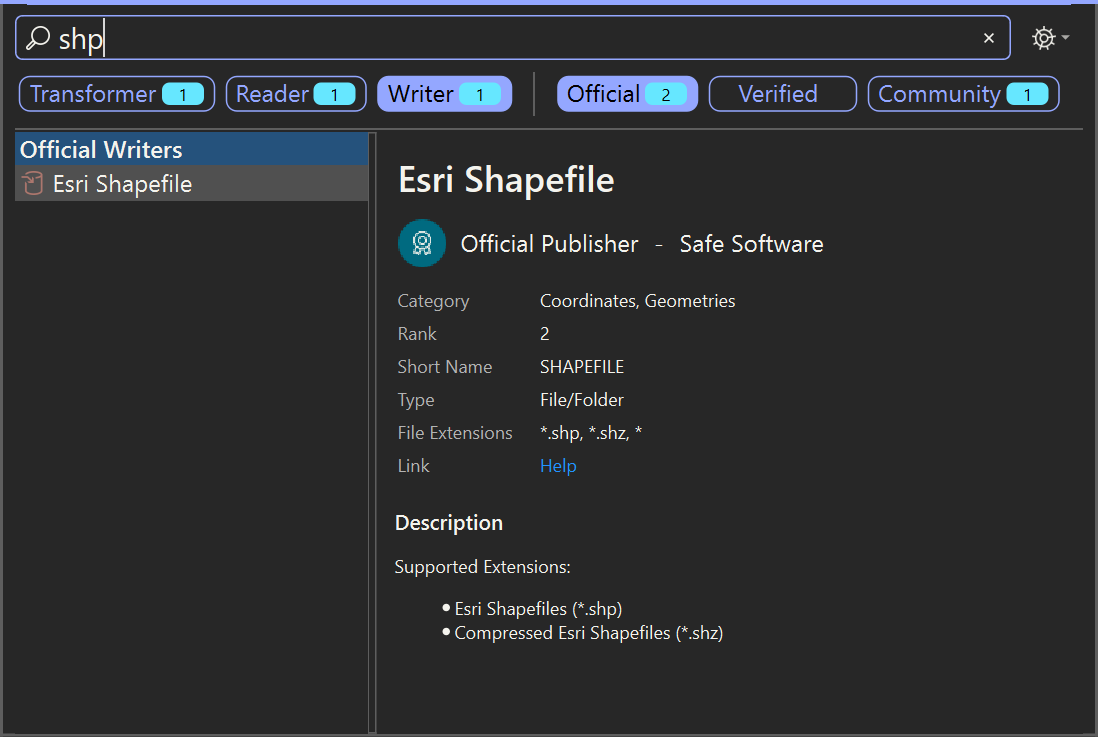Click the 'Link' field label
The width and height of the screenshot is (1098, 737).
[x=414, y=466]
